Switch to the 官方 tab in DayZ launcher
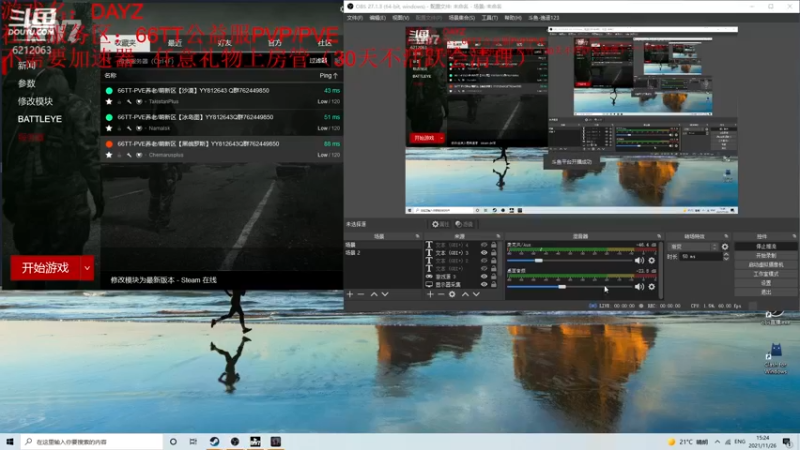Image resolution: width=800 pixels, height=450 pixels. 274,43
